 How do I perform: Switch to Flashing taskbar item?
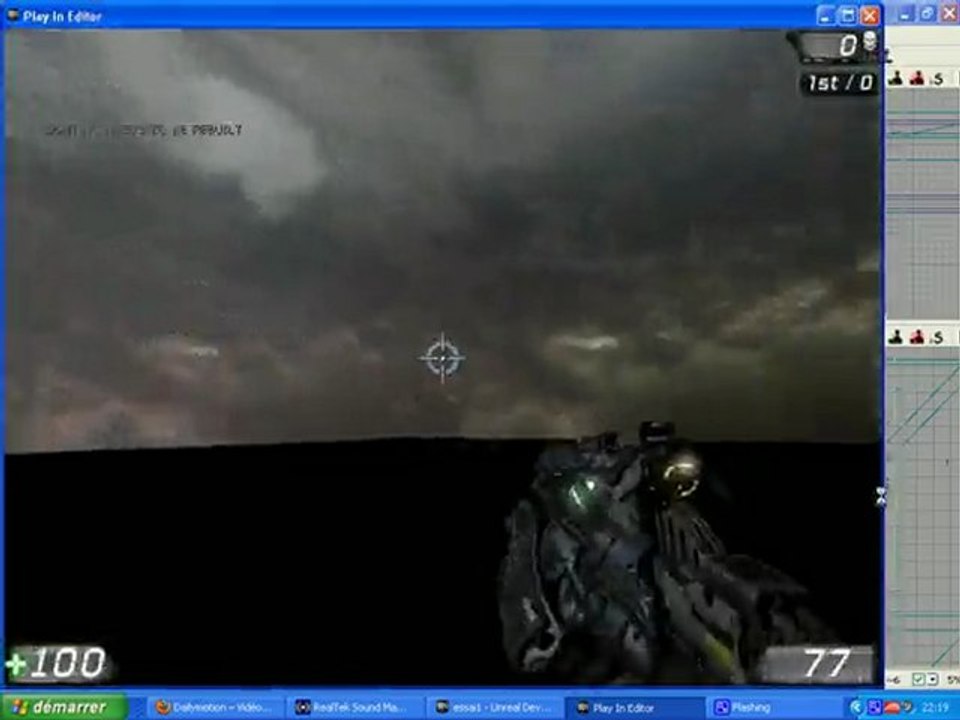click(x=774, y=708)
